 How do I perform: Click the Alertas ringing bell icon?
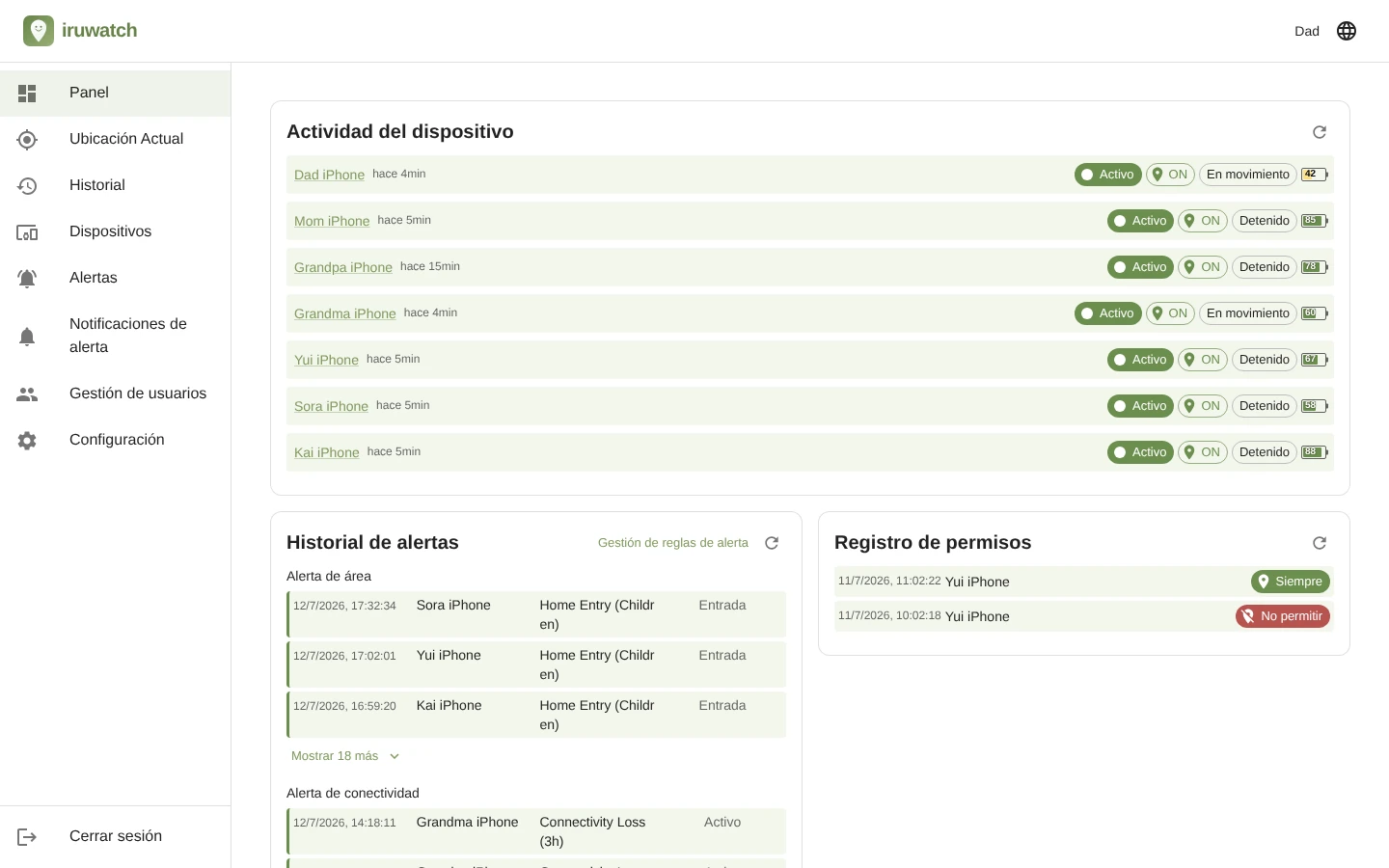click(x=27, y=278)
